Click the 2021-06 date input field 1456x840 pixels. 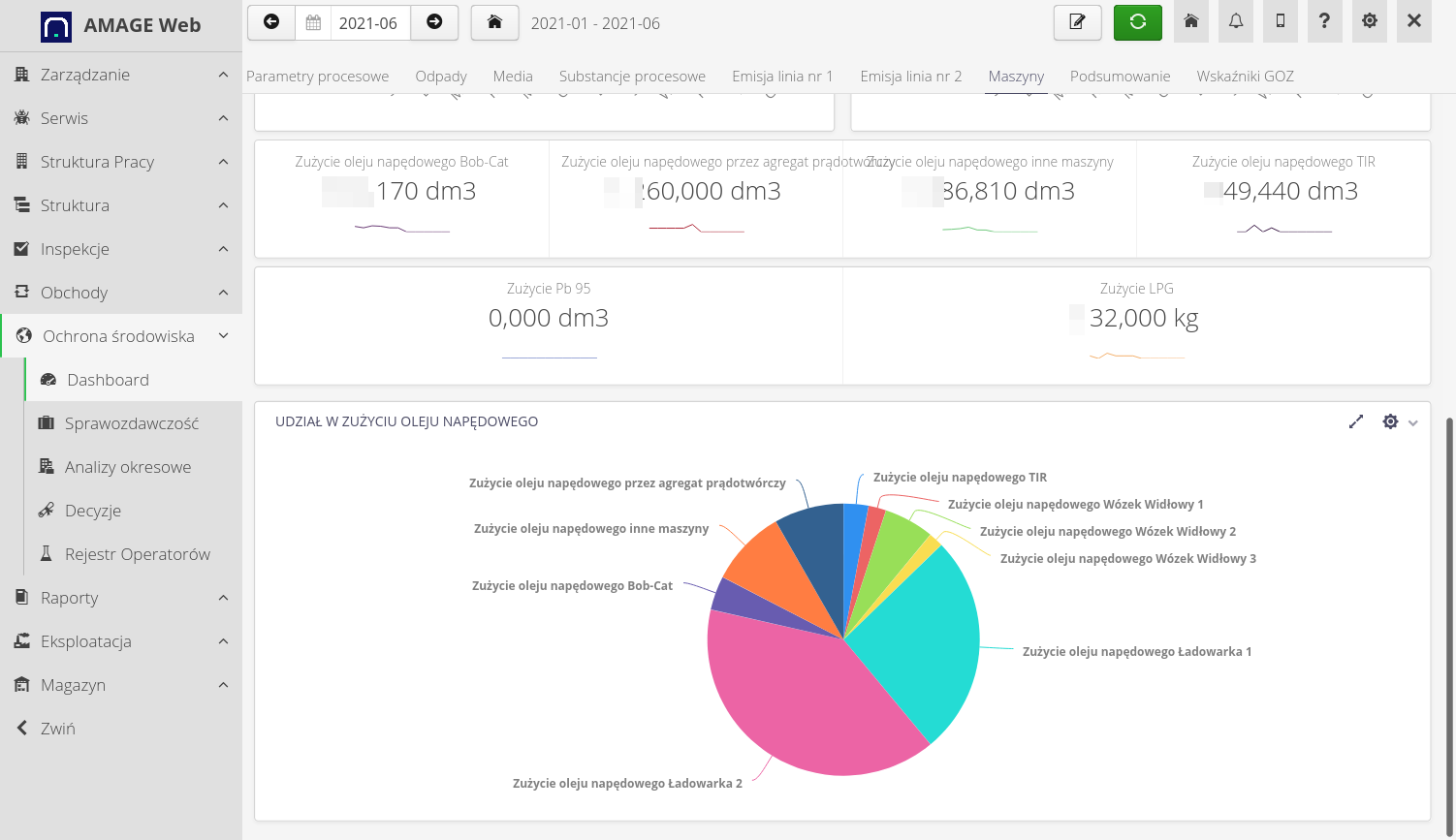point(368,23)
